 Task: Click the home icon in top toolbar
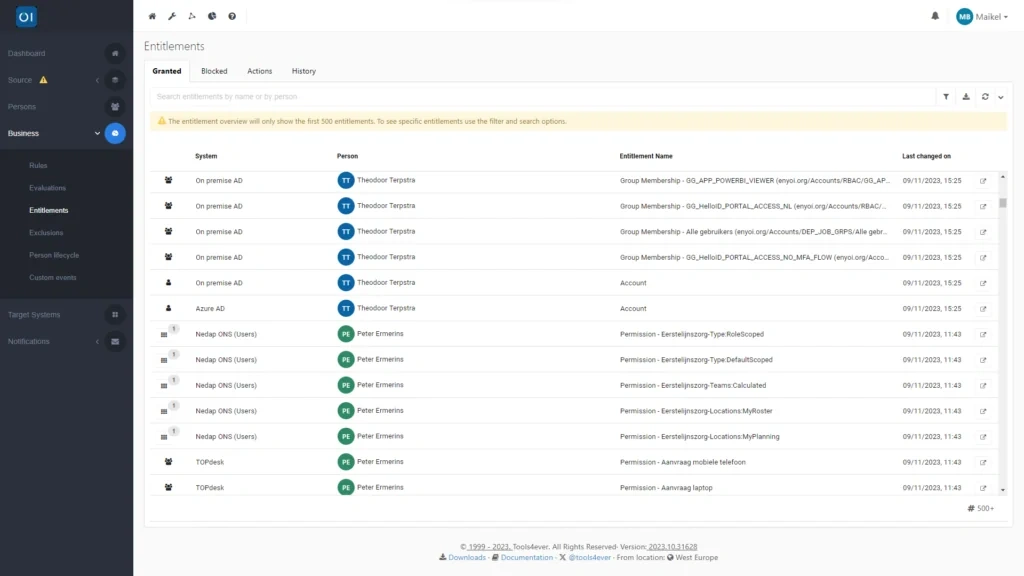[x=152, y=16]
